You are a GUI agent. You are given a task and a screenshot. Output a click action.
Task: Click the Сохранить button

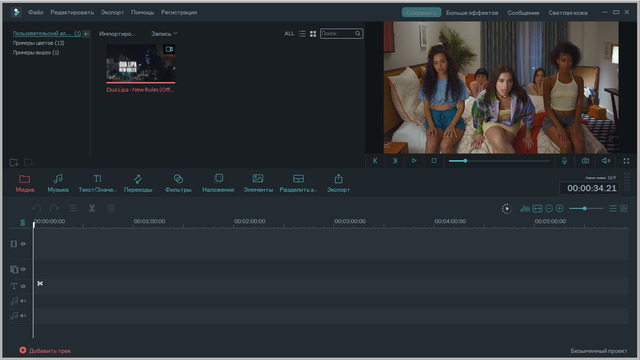(421, 13)
